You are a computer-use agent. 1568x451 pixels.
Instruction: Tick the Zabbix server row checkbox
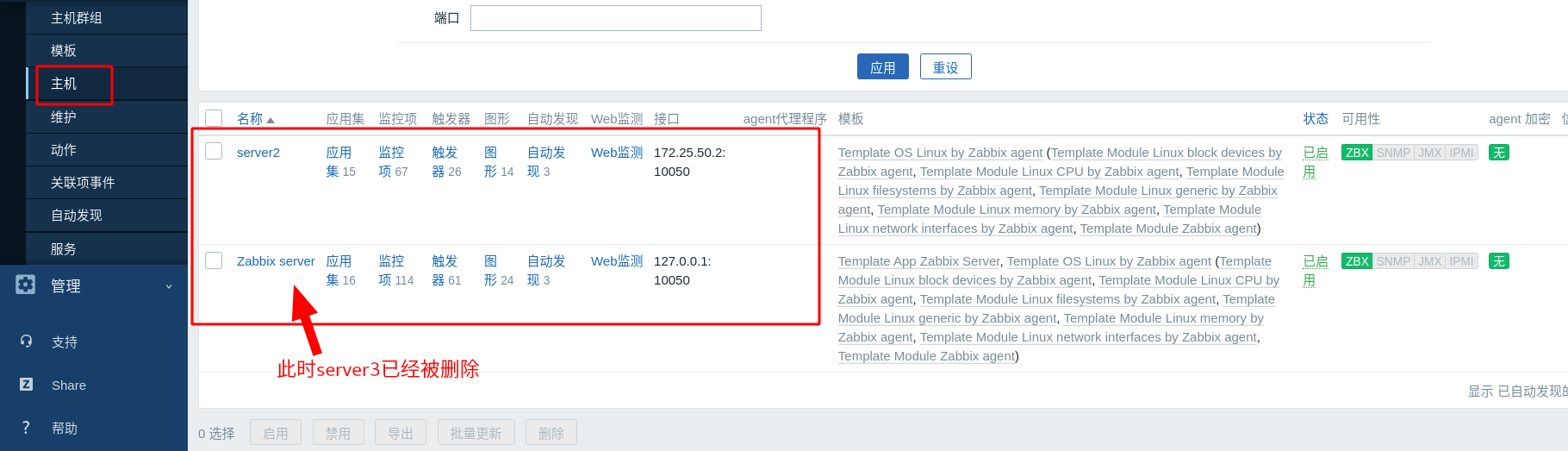point(214,260)
